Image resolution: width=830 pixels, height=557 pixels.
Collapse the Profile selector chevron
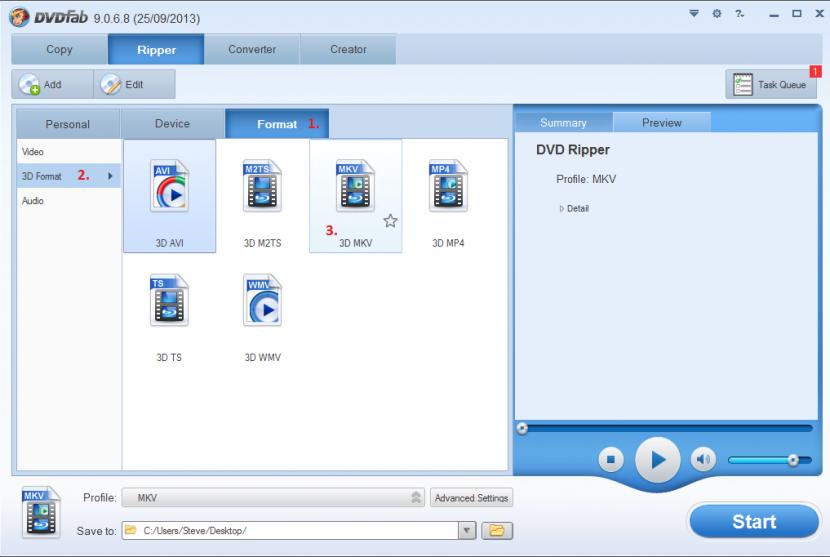point(416,497)
